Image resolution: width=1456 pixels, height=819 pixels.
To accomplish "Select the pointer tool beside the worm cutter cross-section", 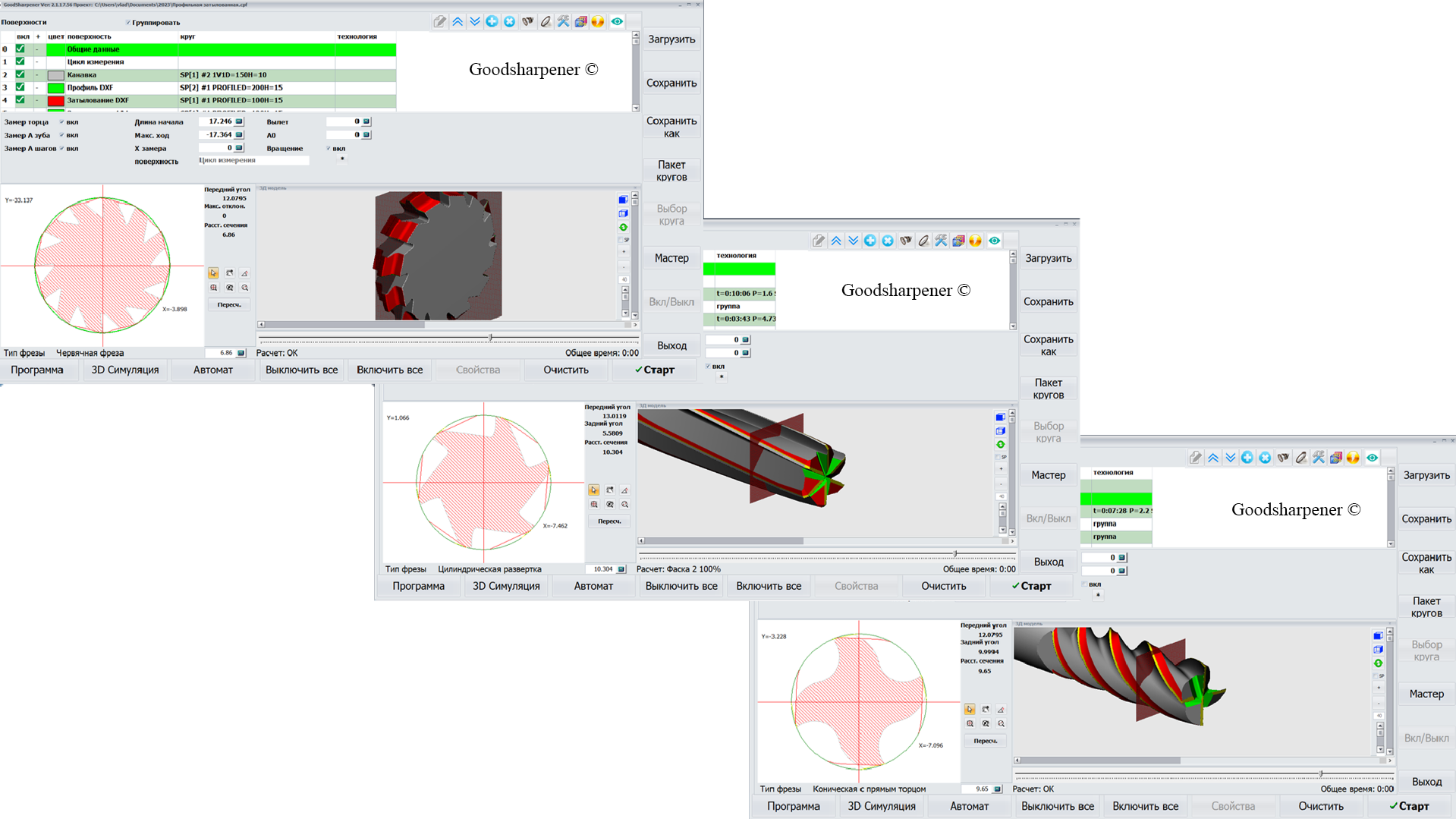I will (x=213, y=273).
